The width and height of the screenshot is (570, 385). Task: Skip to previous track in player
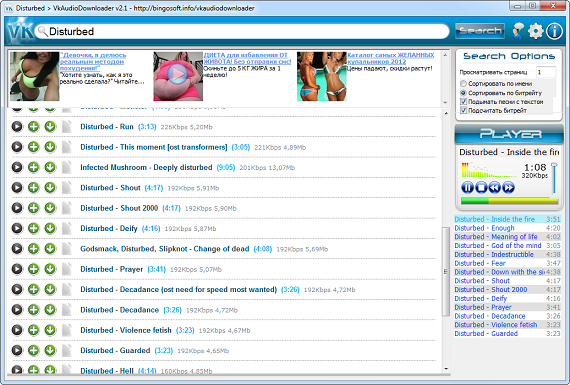click(x=494, y=188)
